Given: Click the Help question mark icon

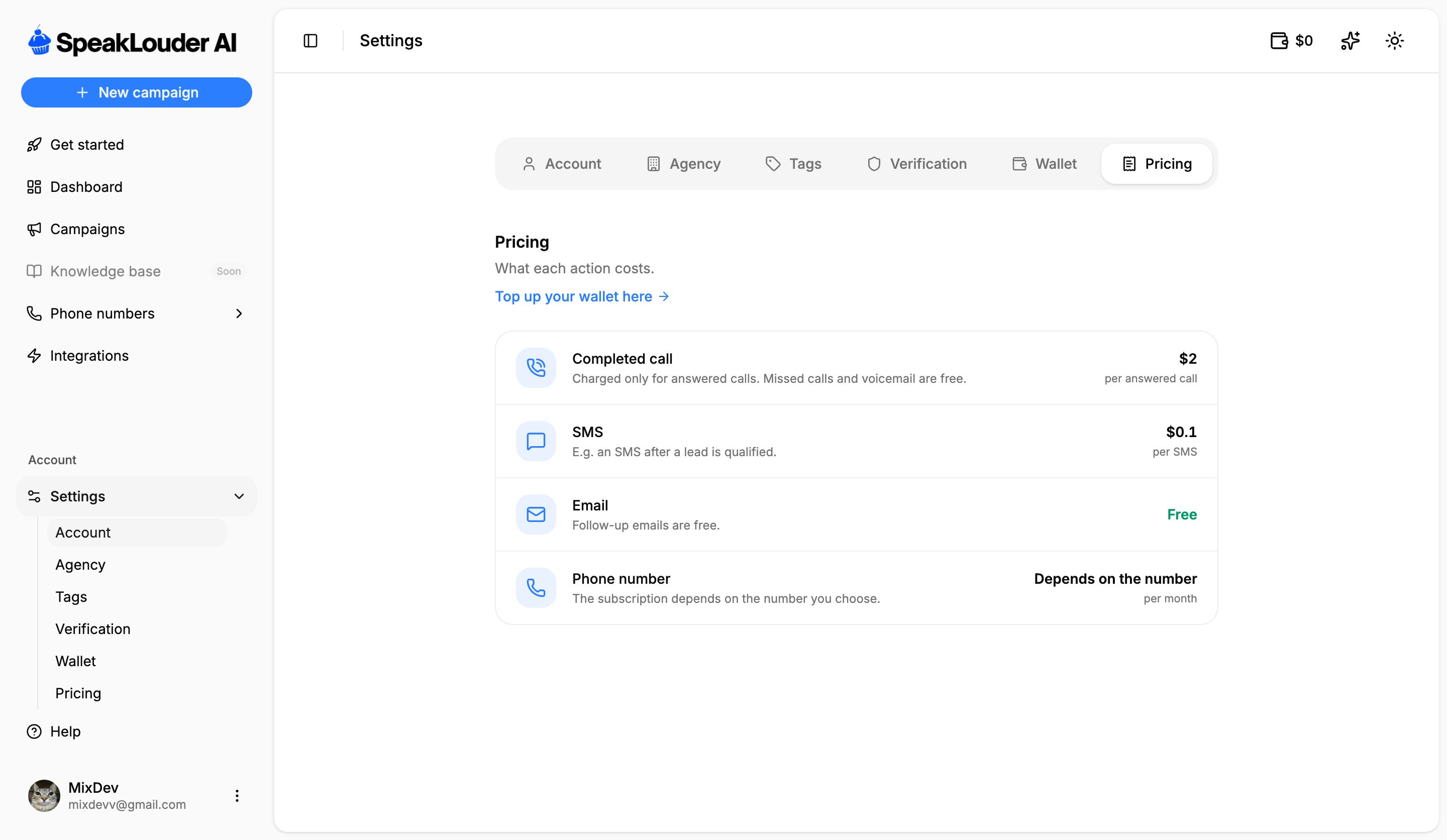Looking at the screenshot, I should (x=35, y=731).
